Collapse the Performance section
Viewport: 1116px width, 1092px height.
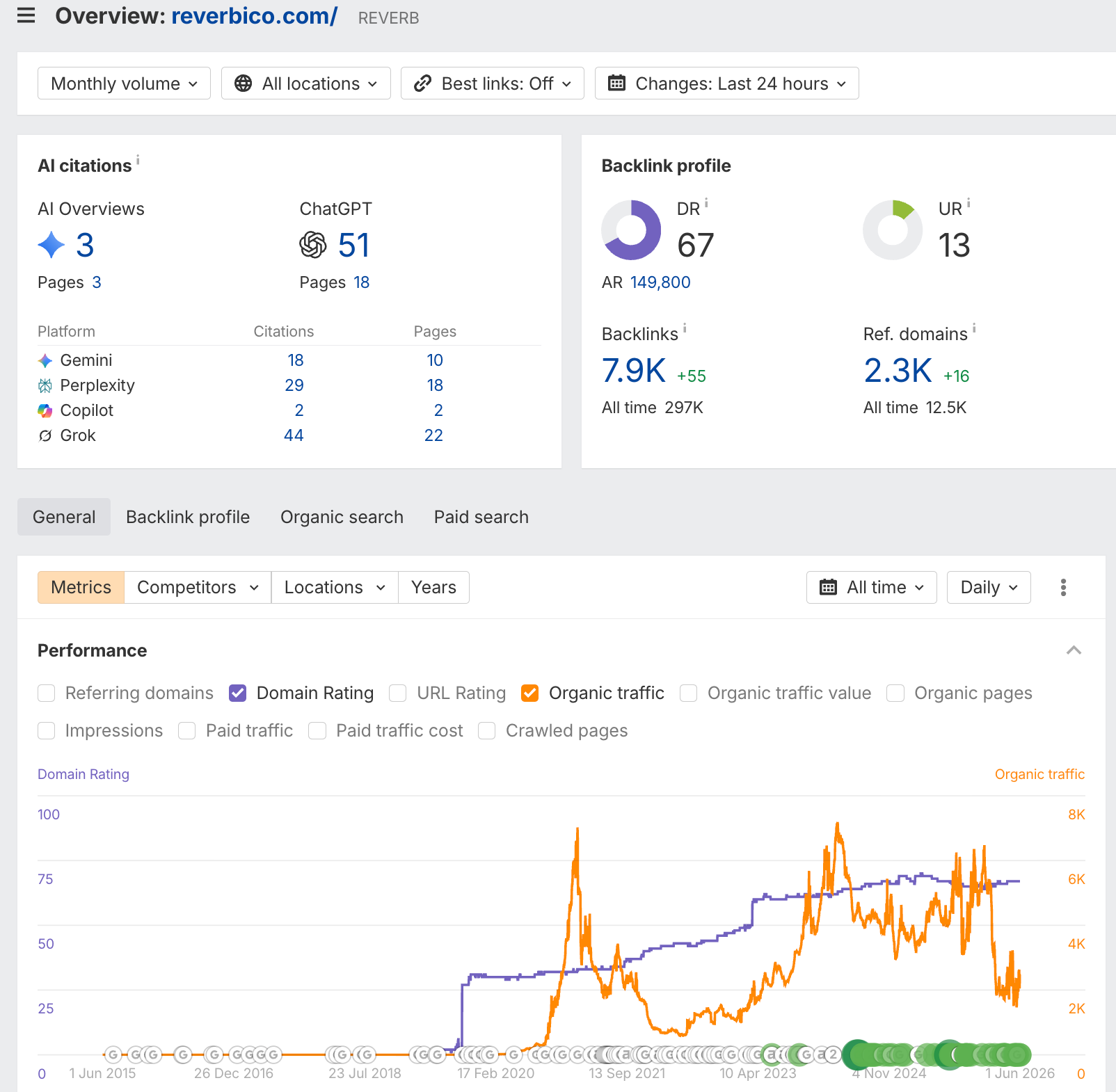[1074, 650]
